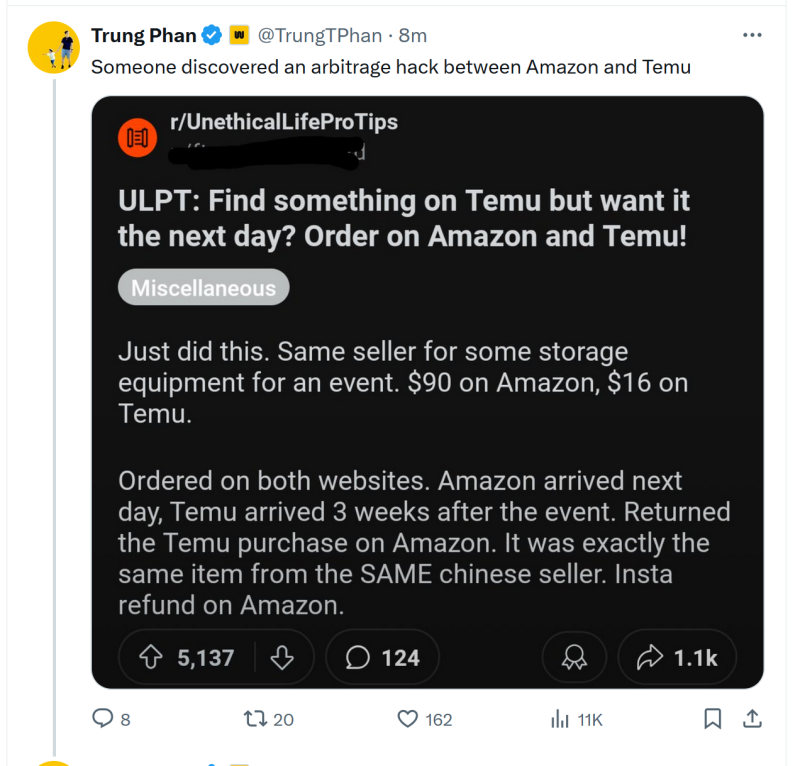Image resolution: width=800 pixels, height=766 pixels.
Task: Open the tweet's share icon
Action: click(752, 719)
